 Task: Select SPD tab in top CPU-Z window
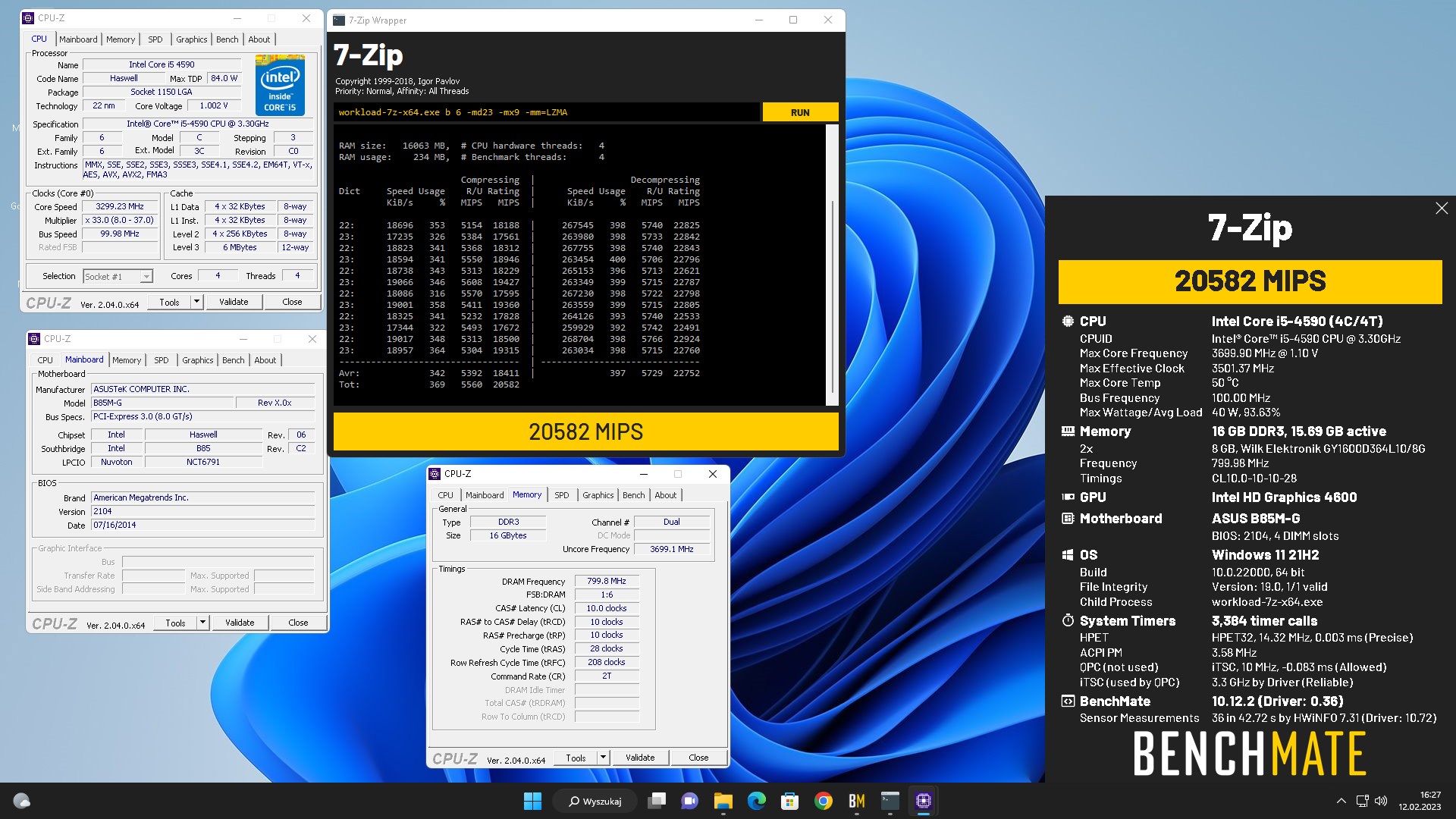click(x=155, y=39)
